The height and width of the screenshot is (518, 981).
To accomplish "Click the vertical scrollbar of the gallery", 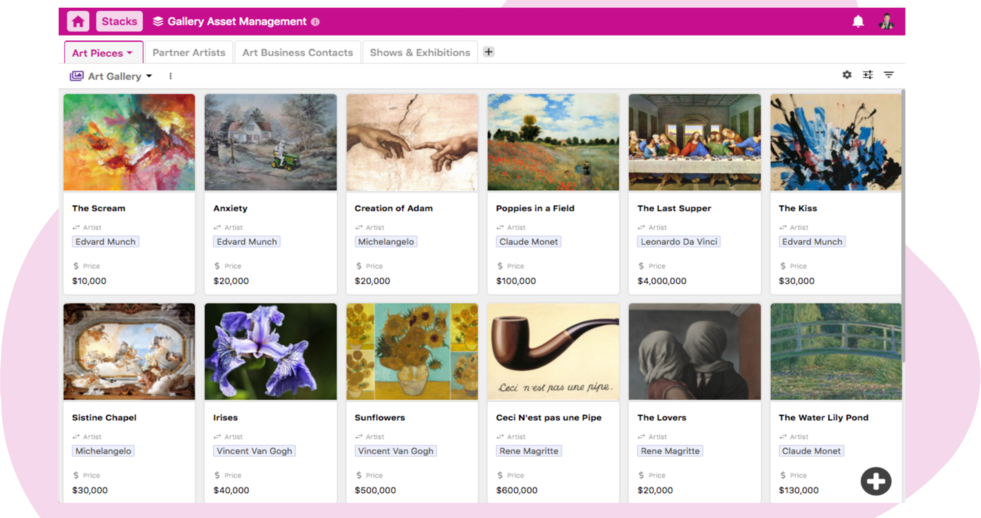I will pyautogui.click(x=903, y=225).
